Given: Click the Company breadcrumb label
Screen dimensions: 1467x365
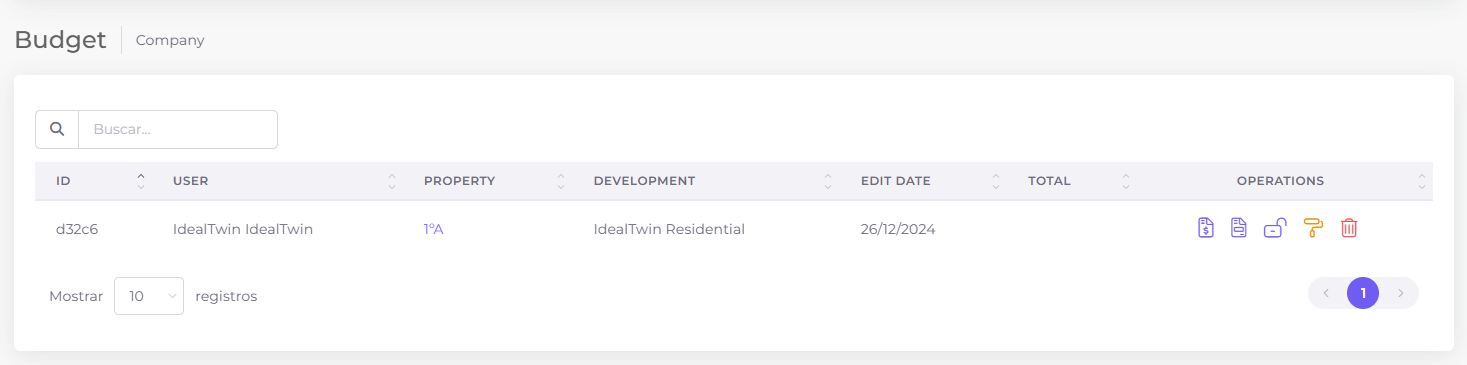Looking at the screenshot, I should [x=170, y=40].
